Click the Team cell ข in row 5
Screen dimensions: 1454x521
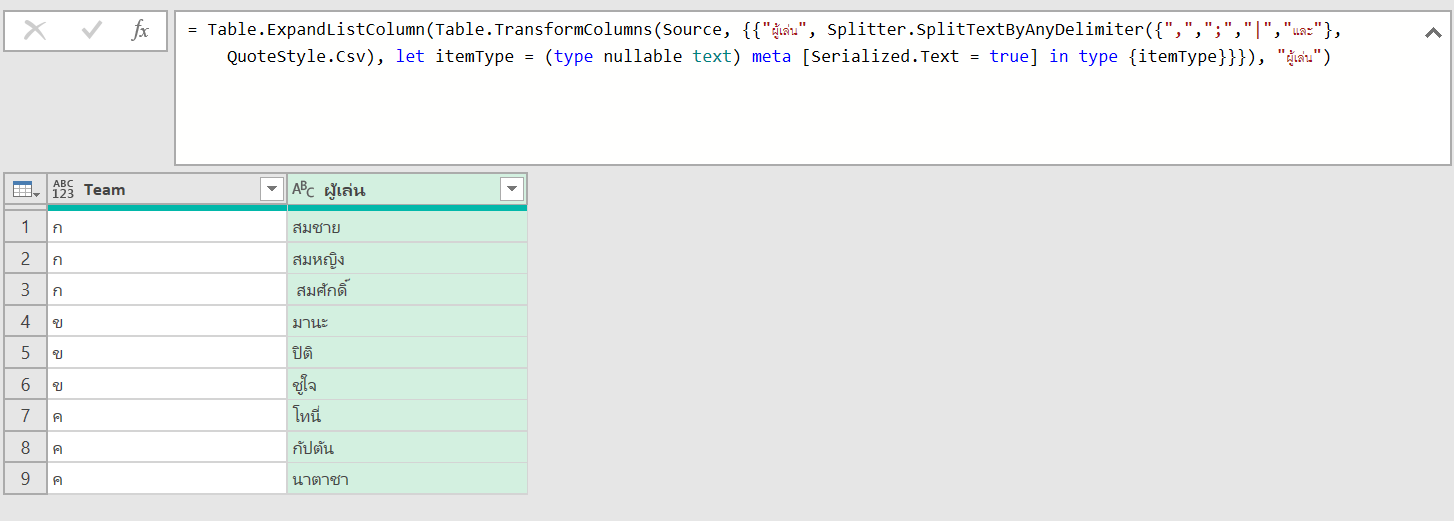point(167,353)
